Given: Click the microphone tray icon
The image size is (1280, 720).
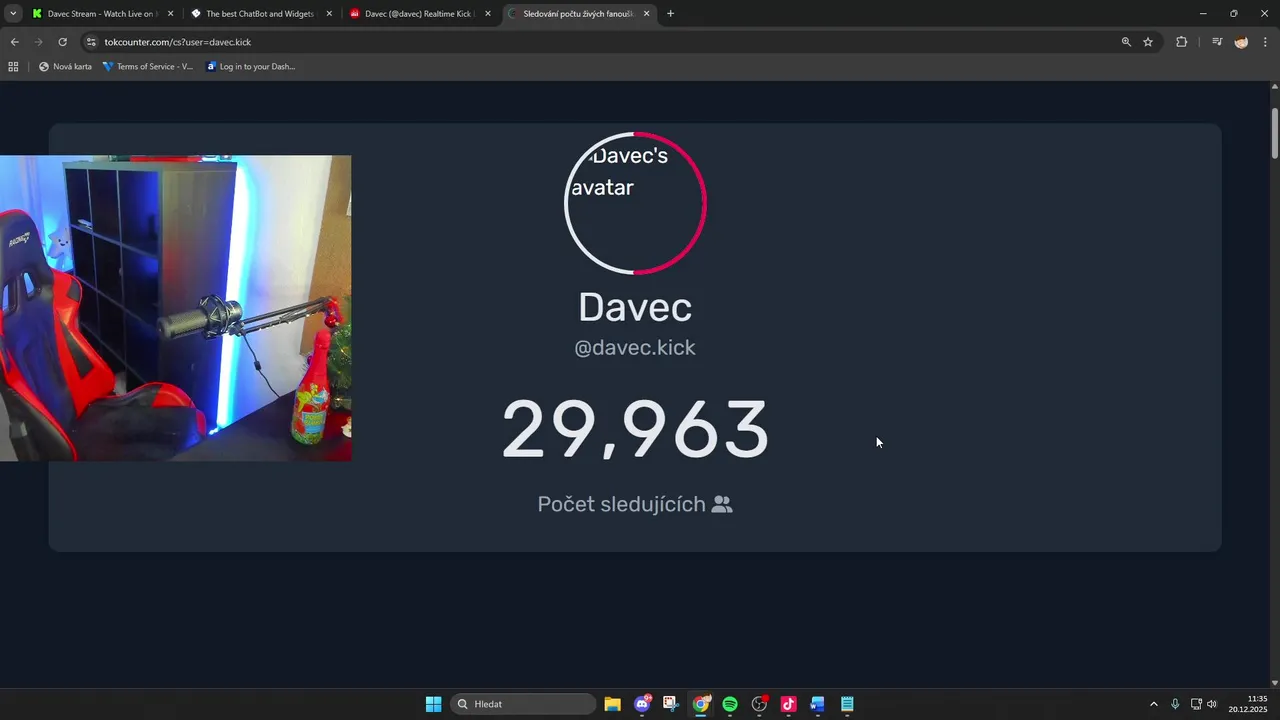Looking at the screenshot, I should 1175,704.
